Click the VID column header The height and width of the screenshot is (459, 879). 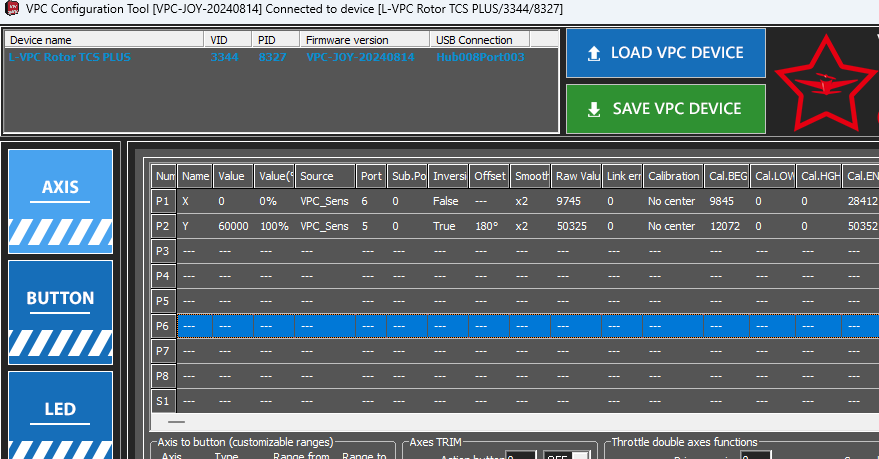click(228, 40)
